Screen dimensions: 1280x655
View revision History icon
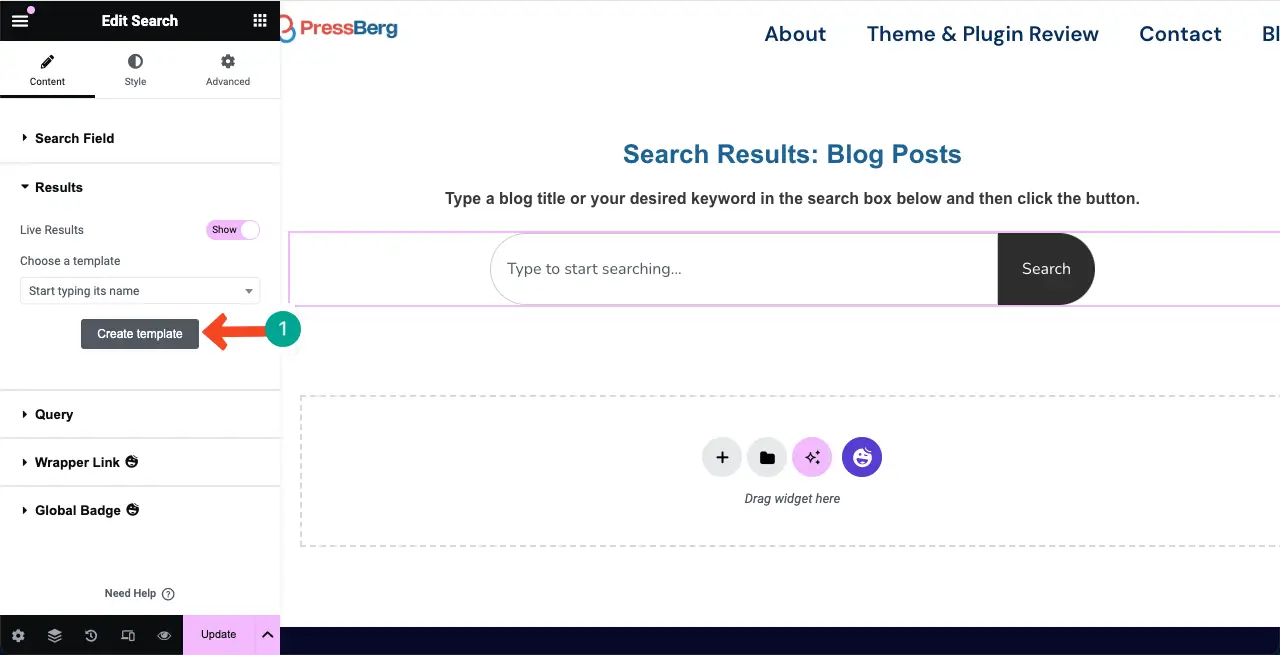90,634
